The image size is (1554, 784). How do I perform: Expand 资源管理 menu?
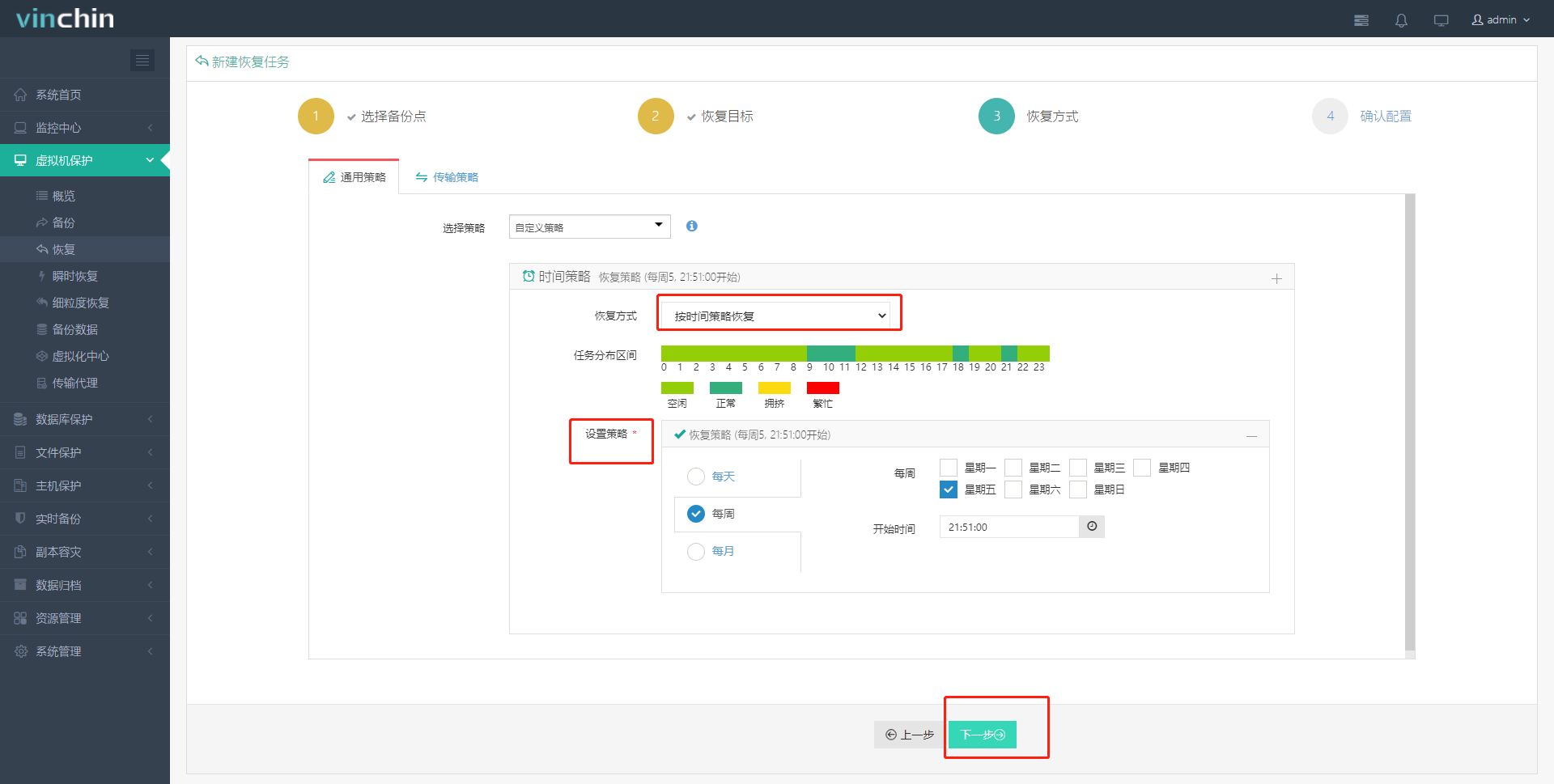click(x=85, y=618)
